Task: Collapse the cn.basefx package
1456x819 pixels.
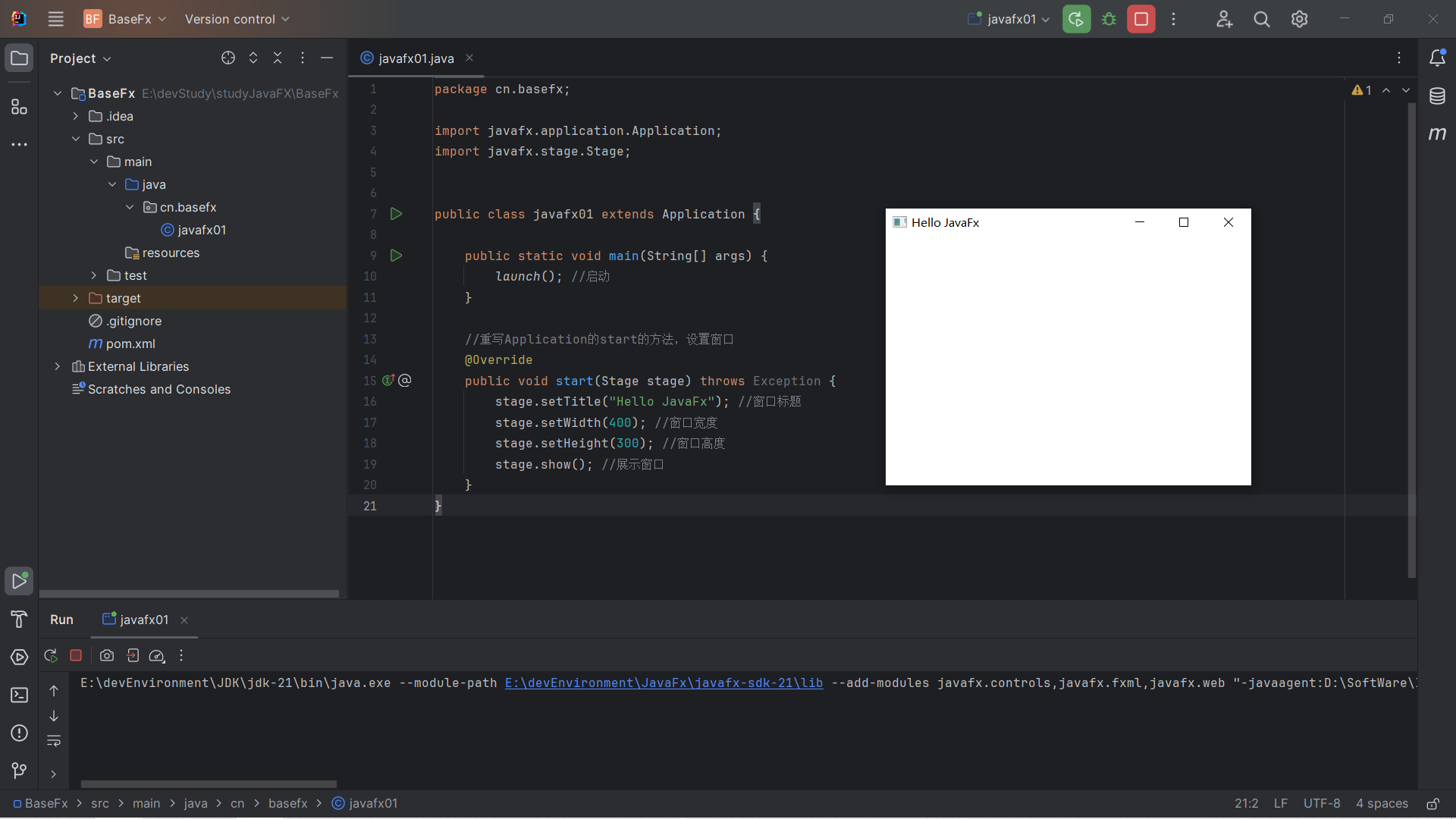Action: tap(130, 207)
